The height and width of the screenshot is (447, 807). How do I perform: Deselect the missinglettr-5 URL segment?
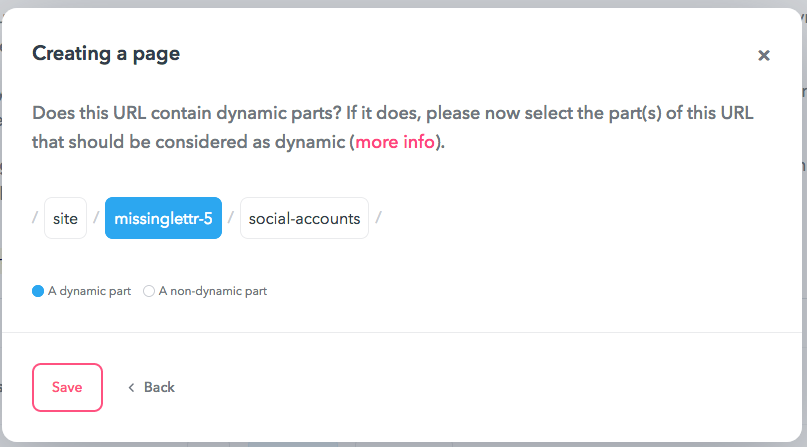pyautogui.click(x=163, y=218)
